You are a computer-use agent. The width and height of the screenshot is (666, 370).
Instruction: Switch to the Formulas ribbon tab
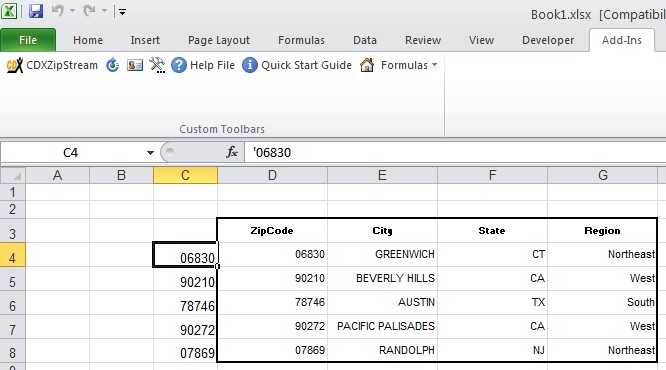[x=302, y=40]
